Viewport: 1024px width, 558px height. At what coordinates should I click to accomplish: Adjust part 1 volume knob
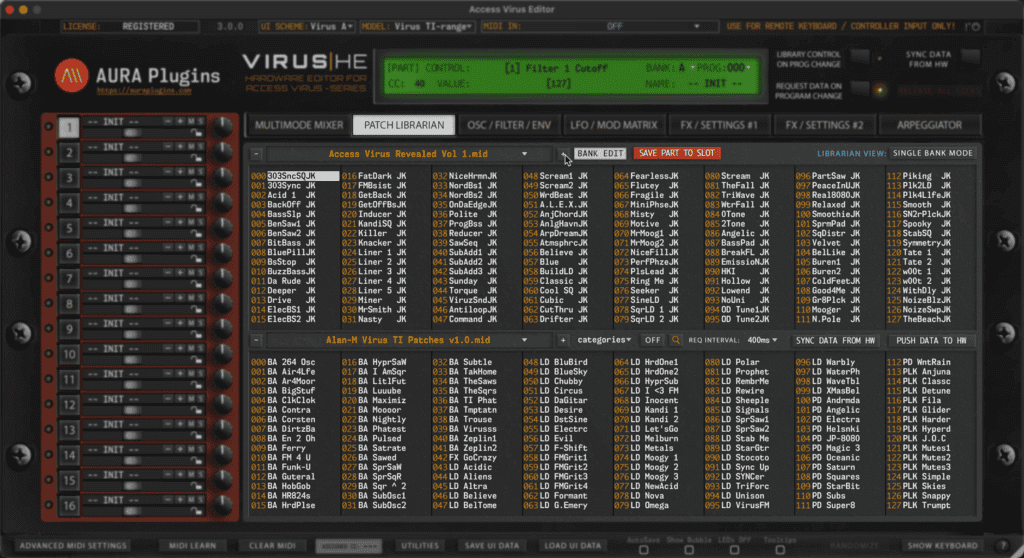pos(223,127)
